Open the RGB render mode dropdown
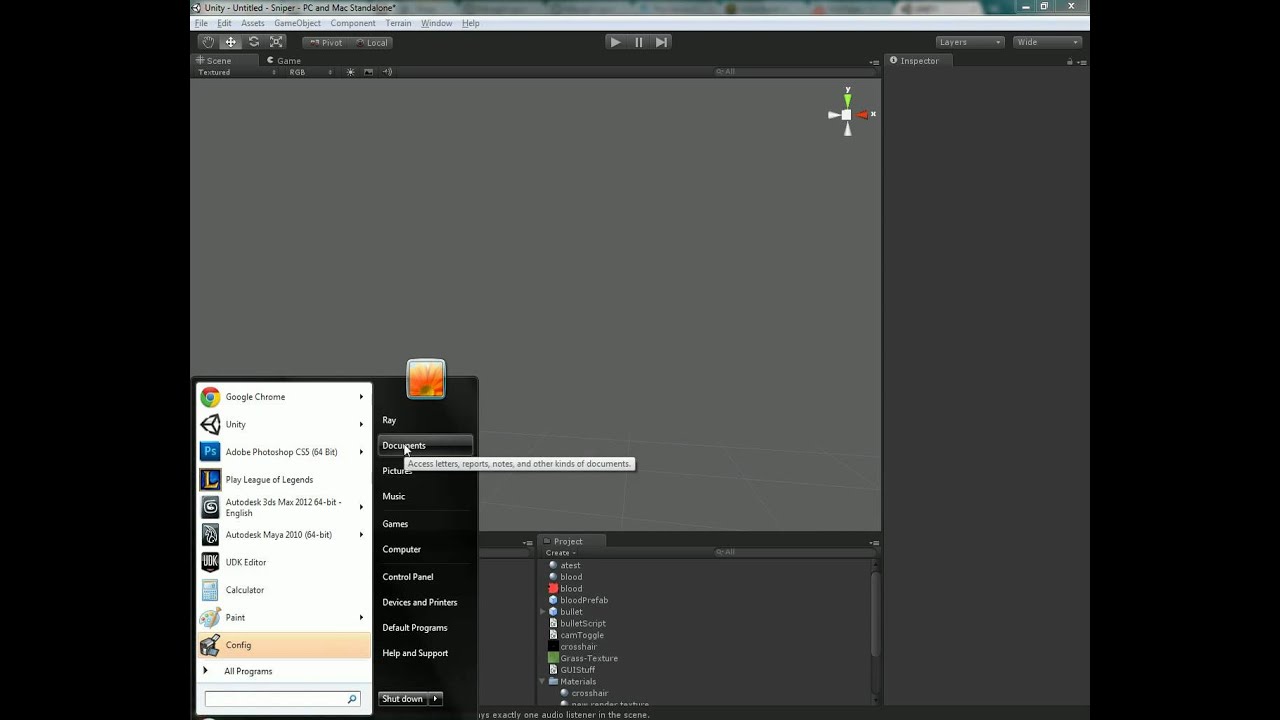Viewport: 1280px width, 720px height. click(x=311, y=72)
